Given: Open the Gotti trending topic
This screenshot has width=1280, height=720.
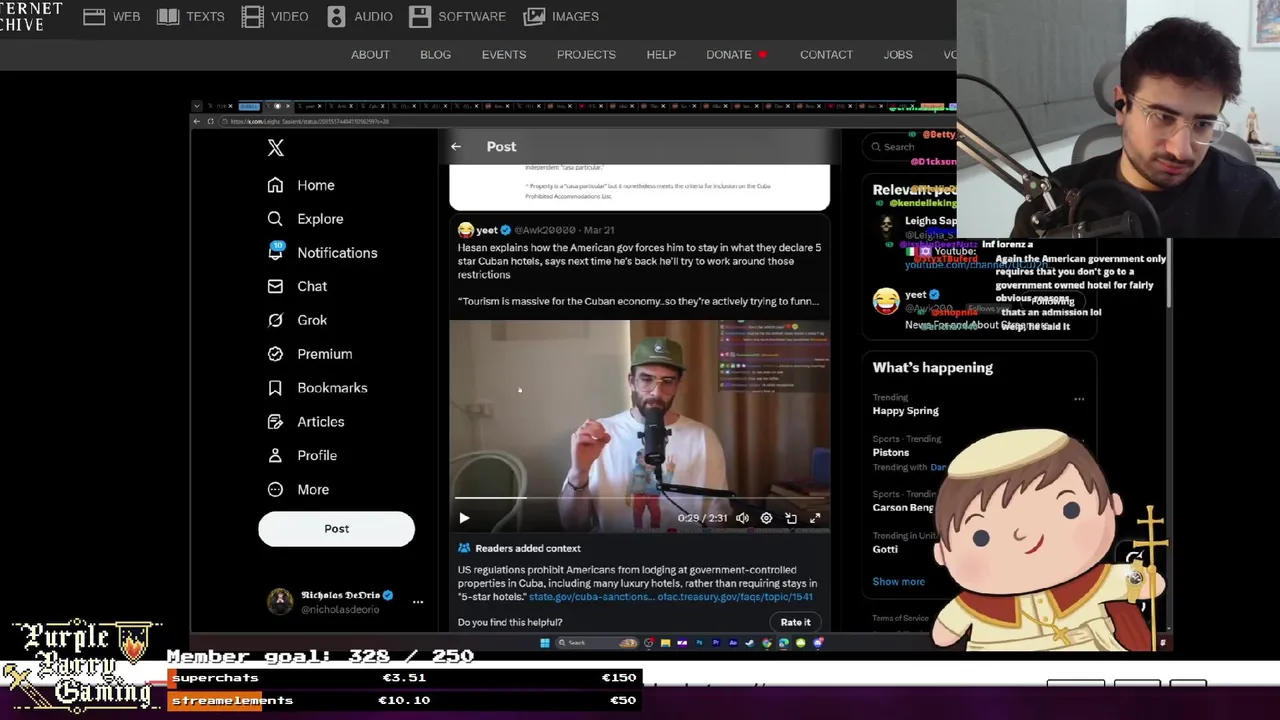Looking at the screenshot, I should point(885,549).
